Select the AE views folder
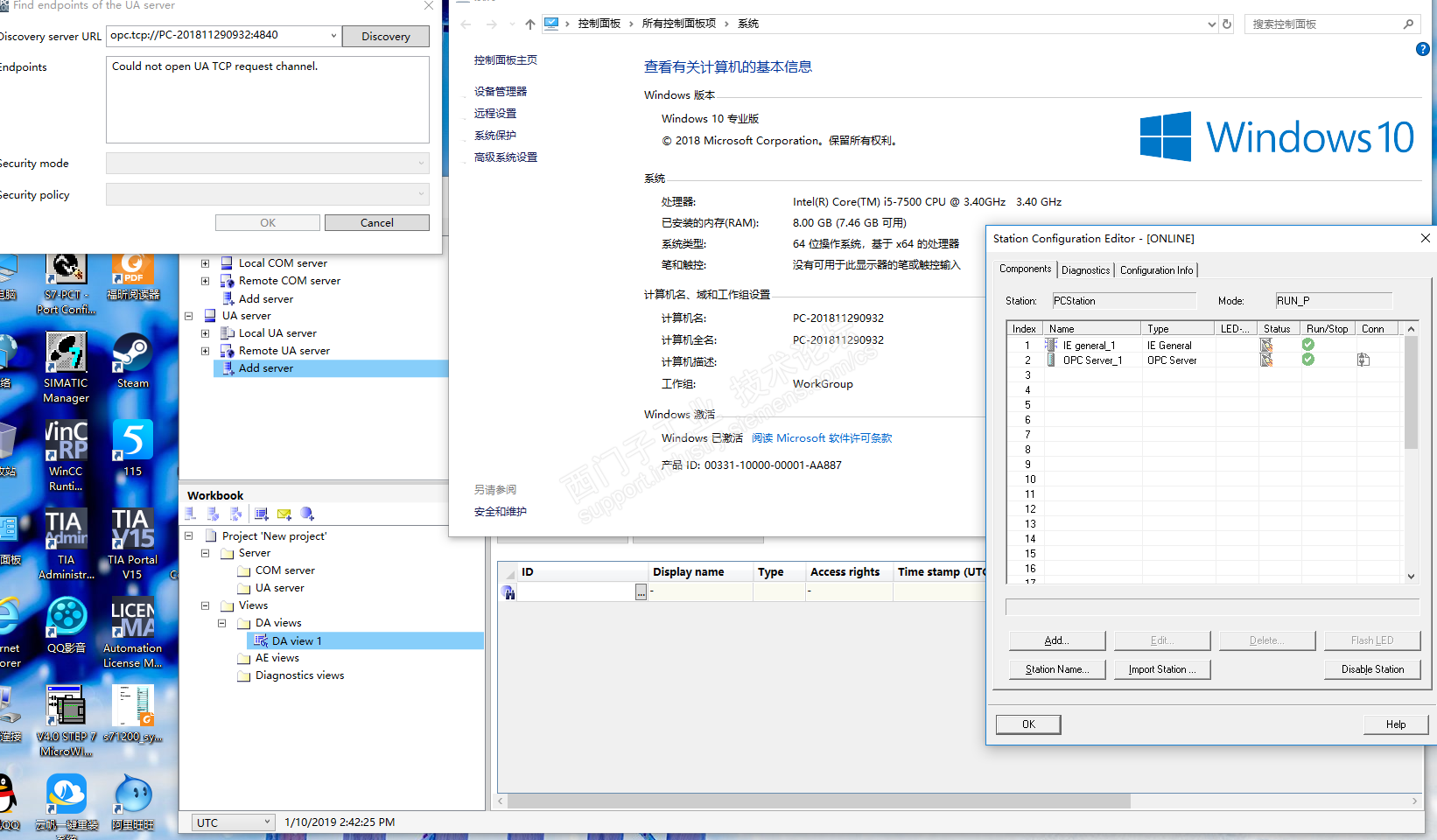The image size is (1437, 840). [x=277, y=658]
